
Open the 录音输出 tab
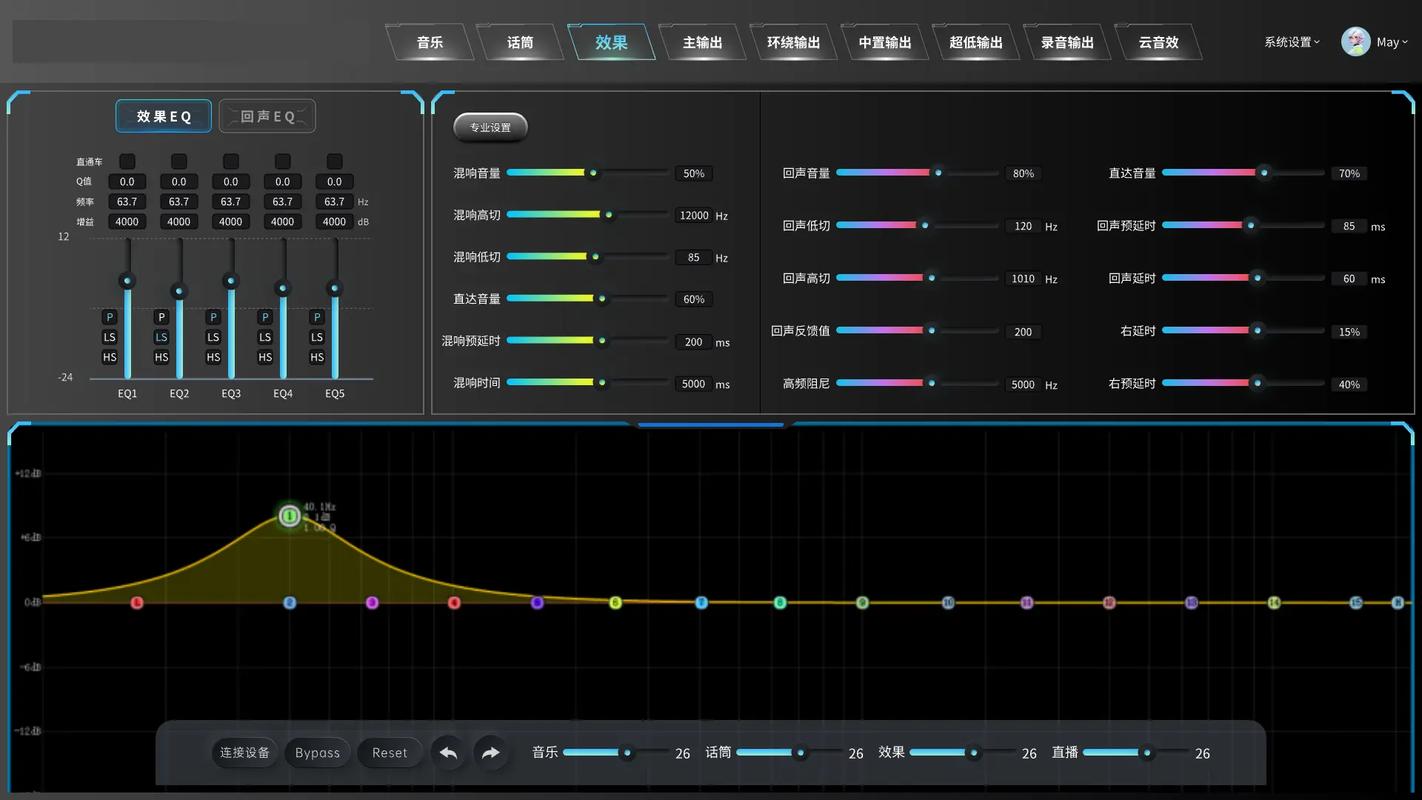pos(1067,42)
